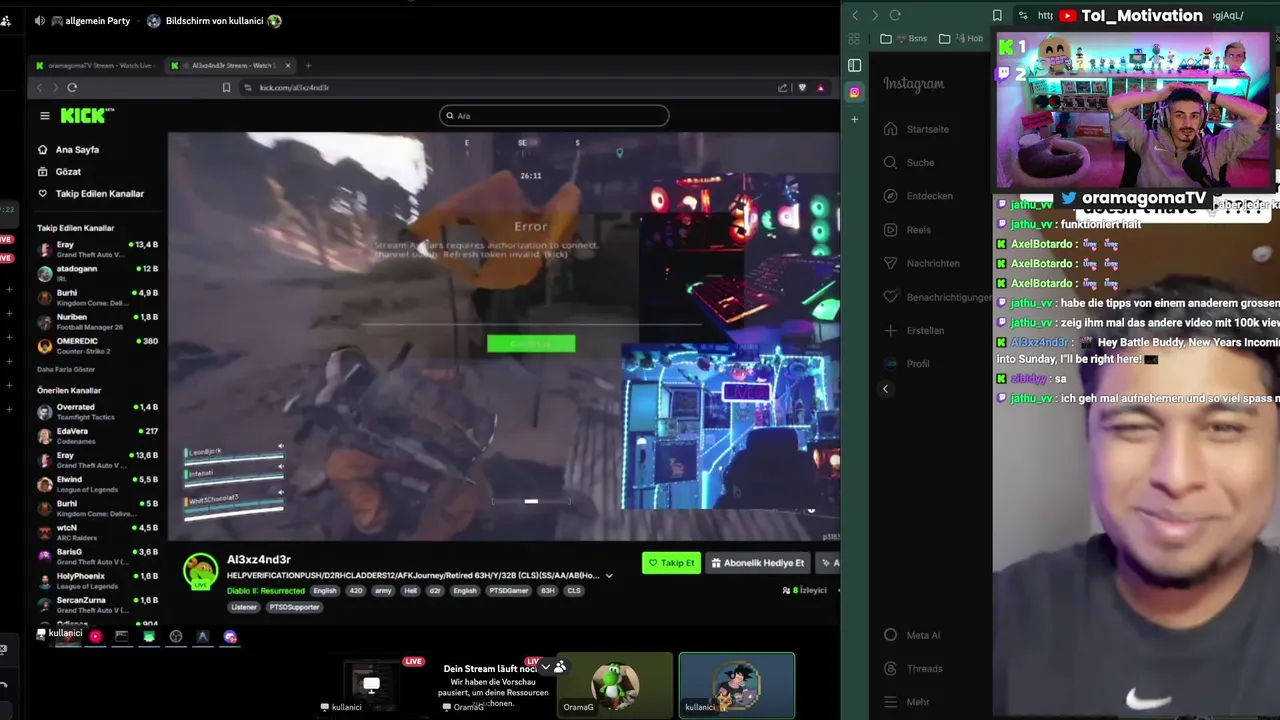Open Instagram Benachrichtigungen
1280x720 pixels.
click(x=937, y=297)
